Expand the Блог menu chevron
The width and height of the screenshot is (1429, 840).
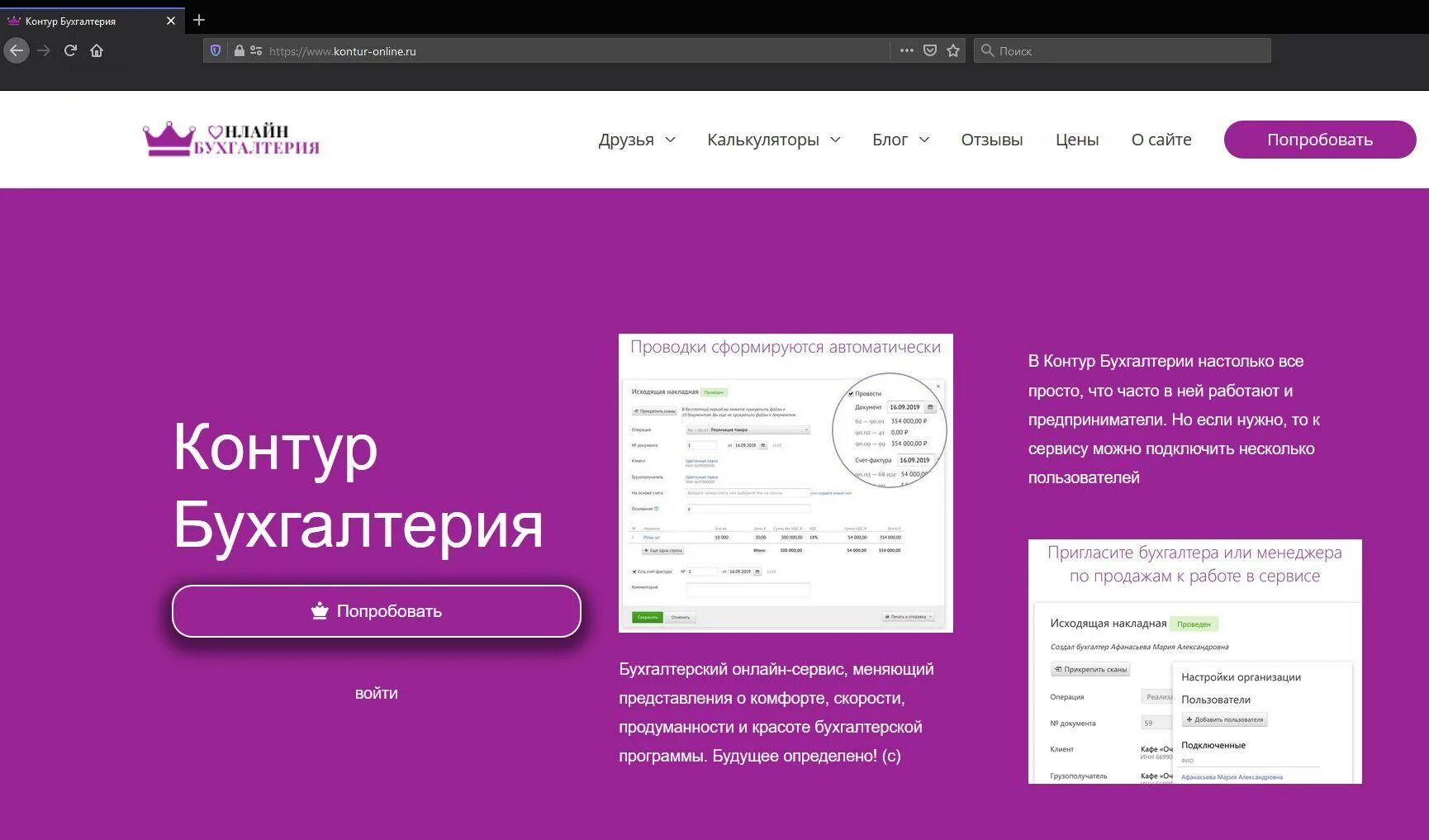click(924, 140)
